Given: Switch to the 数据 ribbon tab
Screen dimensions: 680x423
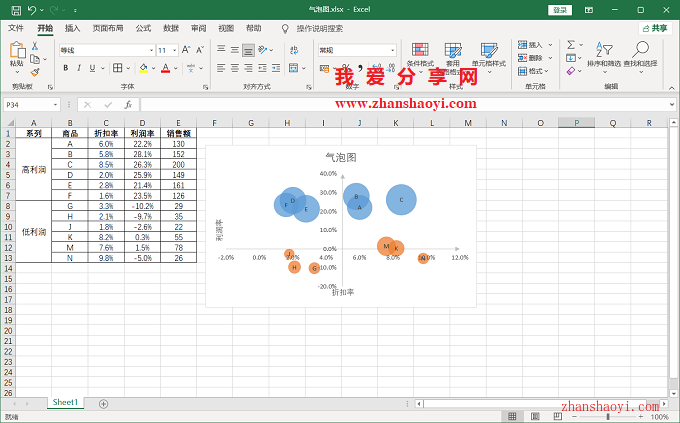Looking at the screenshot, I should (171, 28).
